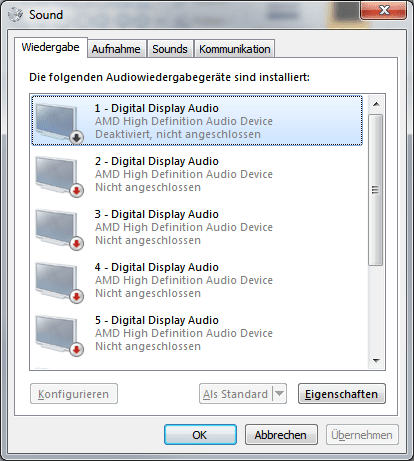The height and width of the screenshot is (461, 414).
Task: Switch to the Kommunikation tab
Action: click(234, 49)
